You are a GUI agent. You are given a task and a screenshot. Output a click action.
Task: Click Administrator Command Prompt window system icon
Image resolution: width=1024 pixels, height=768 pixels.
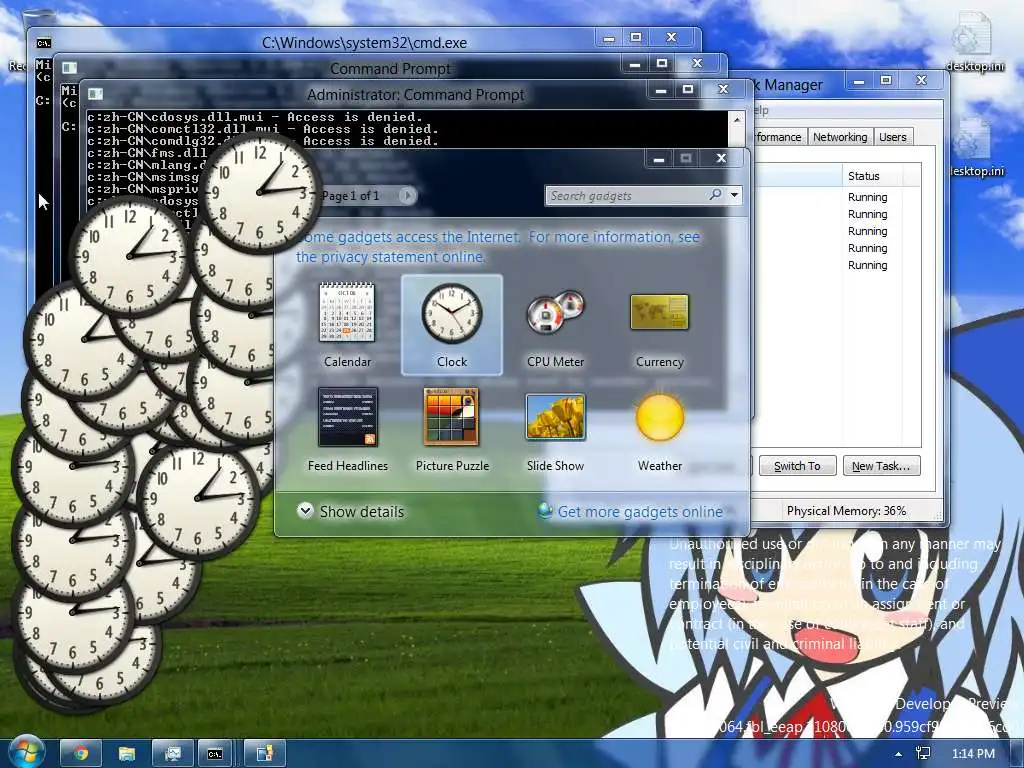(x=95, y=95)
